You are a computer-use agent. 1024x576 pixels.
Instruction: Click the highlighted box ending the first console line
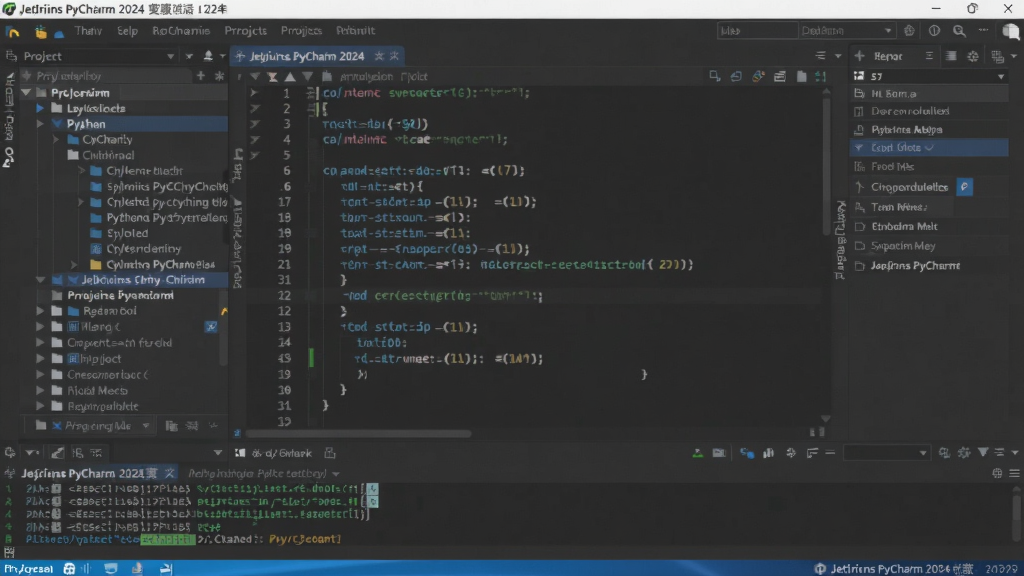tap(372, 488)
